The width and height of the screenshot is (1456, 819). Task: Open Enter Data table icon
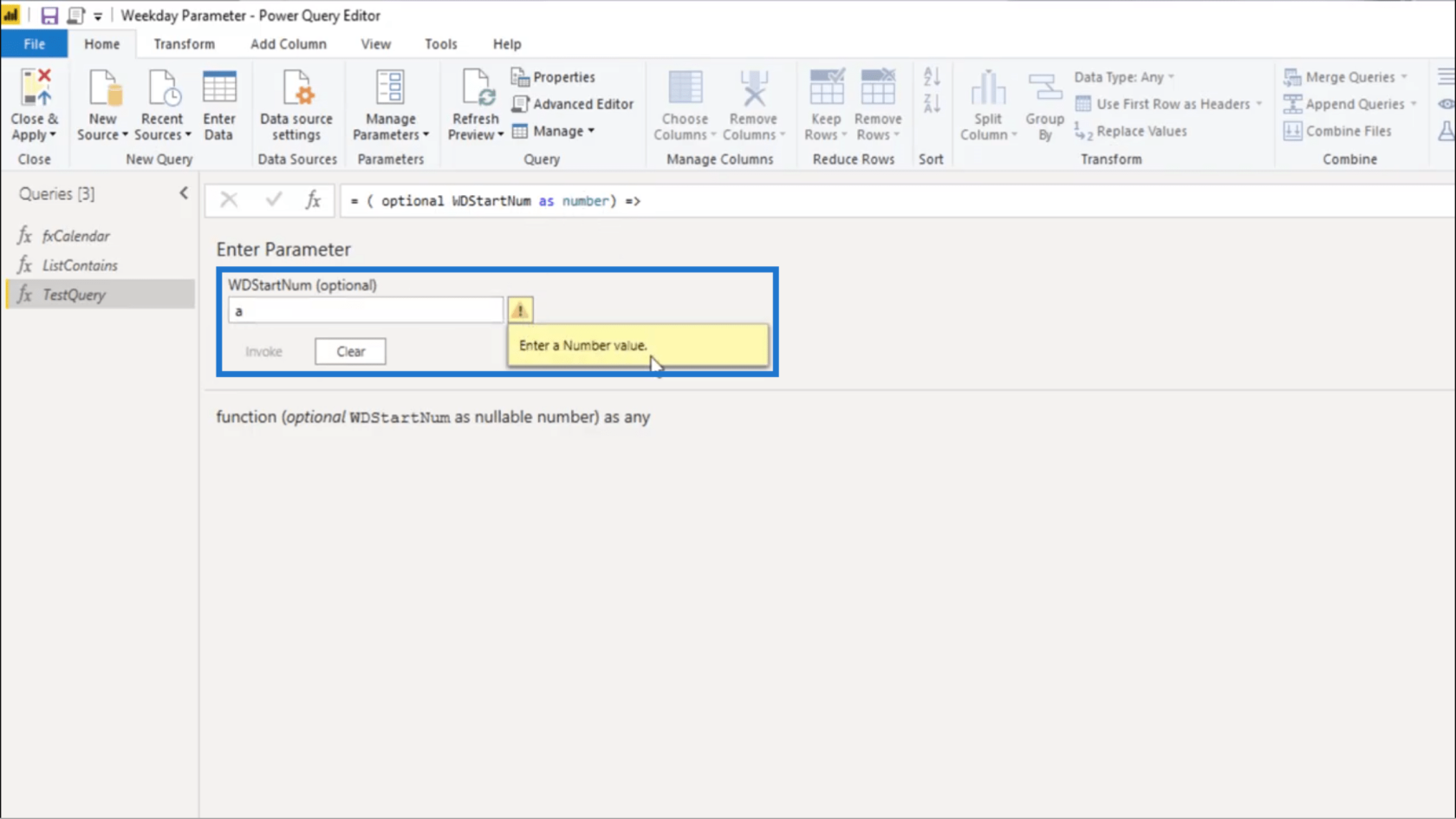point(218,88)
